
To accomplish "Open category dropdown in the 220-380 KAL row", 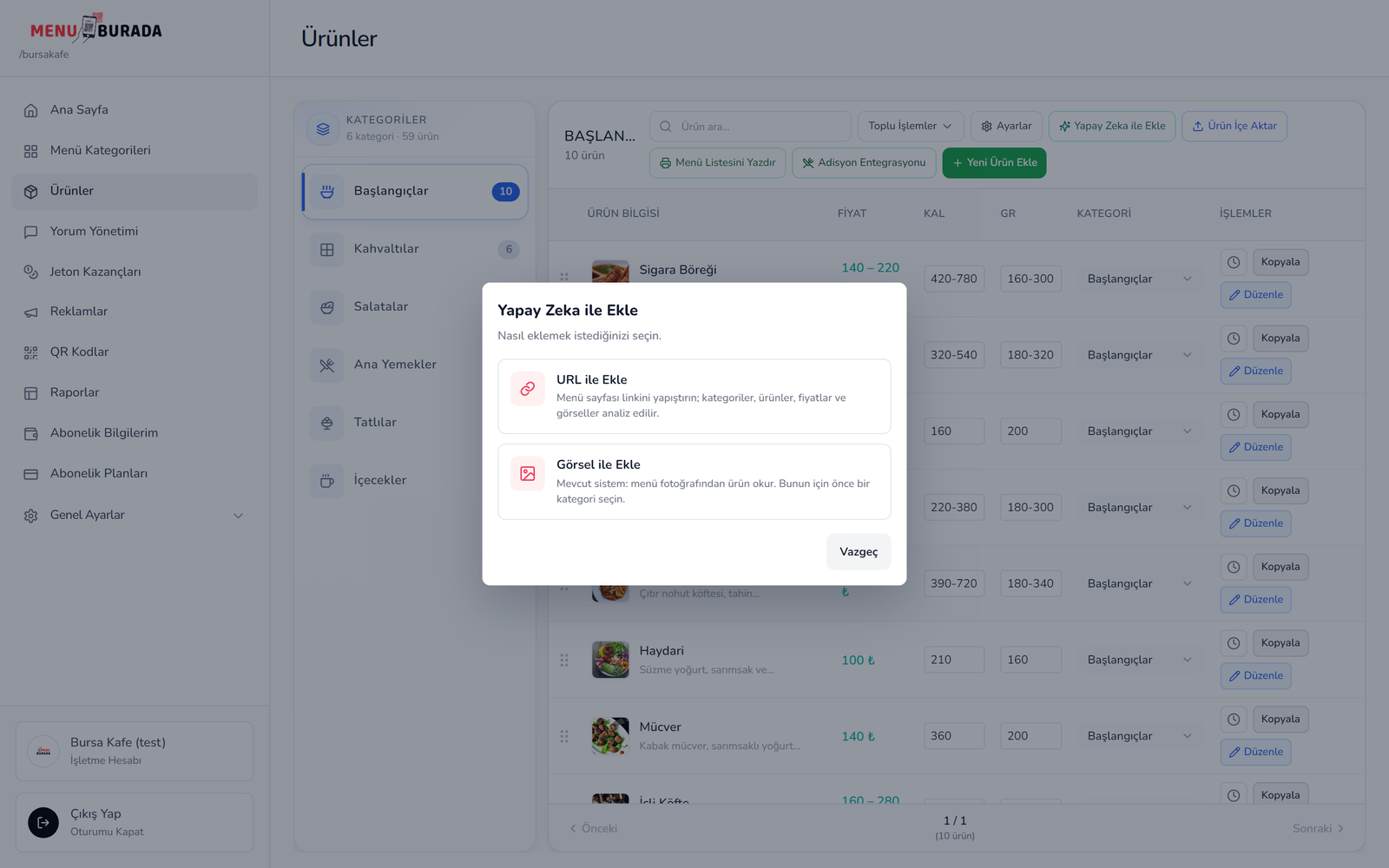I will (1139, 508).
